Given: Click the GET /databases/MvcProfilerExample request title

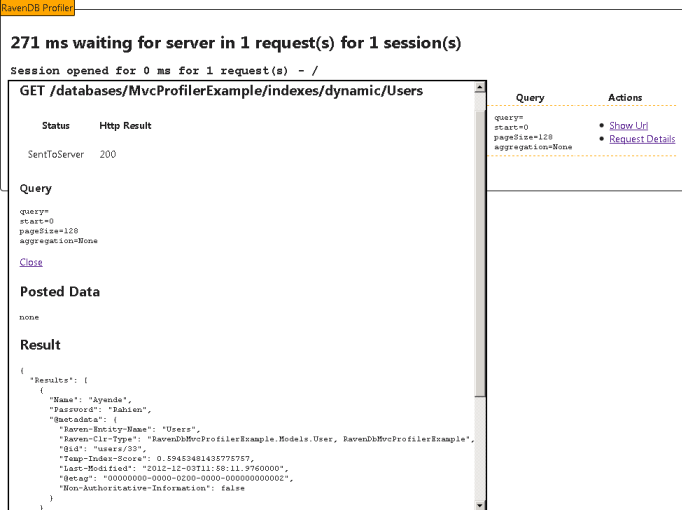Looking at the screenshot, I should pyautogui.click(x=221, y=91).
